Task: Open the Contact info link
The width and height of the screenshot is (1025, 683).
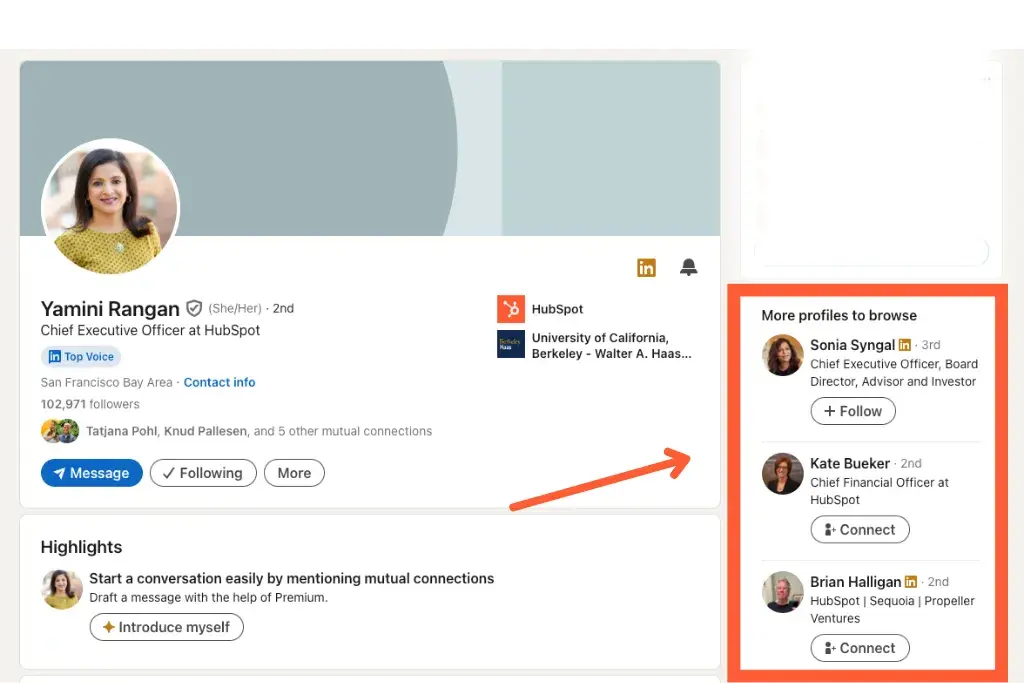Action: pyautogui.click(x=219, y=382)
